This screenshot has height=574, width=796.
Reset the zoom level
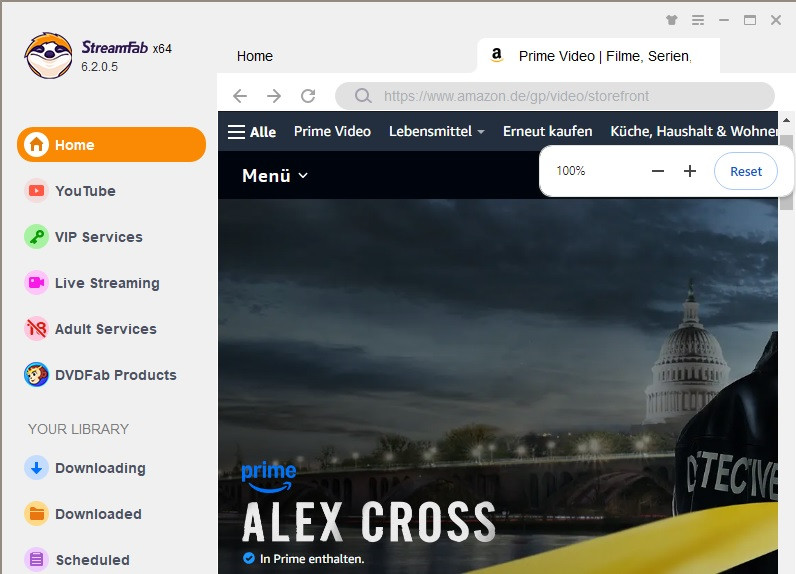click(x=746, y=171)
